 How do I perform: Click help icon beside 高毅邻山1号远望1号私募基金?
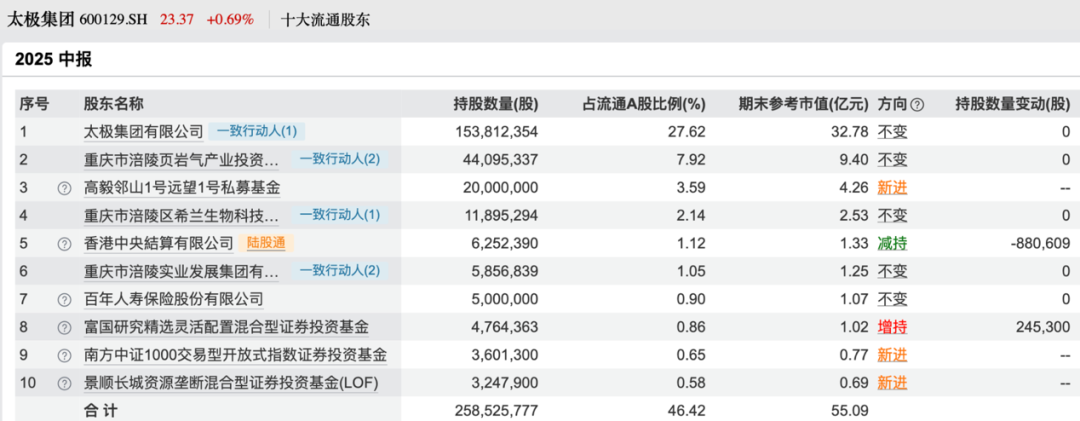[x=65, y=188]
